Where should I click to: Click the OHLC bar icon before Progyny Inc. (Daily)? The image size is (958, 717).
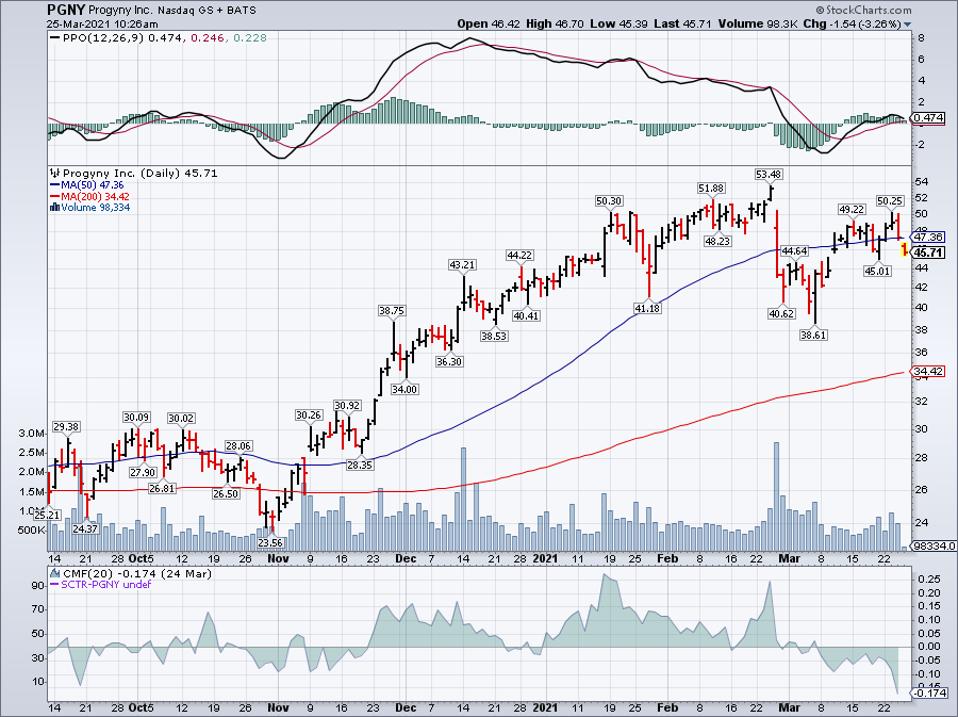[x=54, y=173]
